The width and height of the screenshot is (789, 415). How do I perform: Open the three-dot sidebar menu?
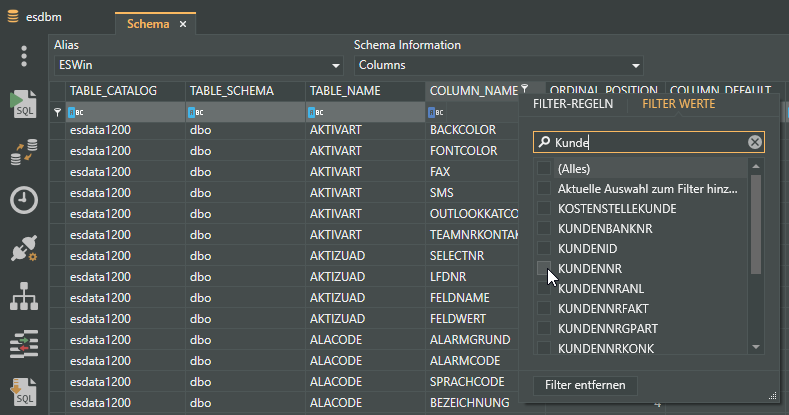pyautogui.click(x=24, y=56)
